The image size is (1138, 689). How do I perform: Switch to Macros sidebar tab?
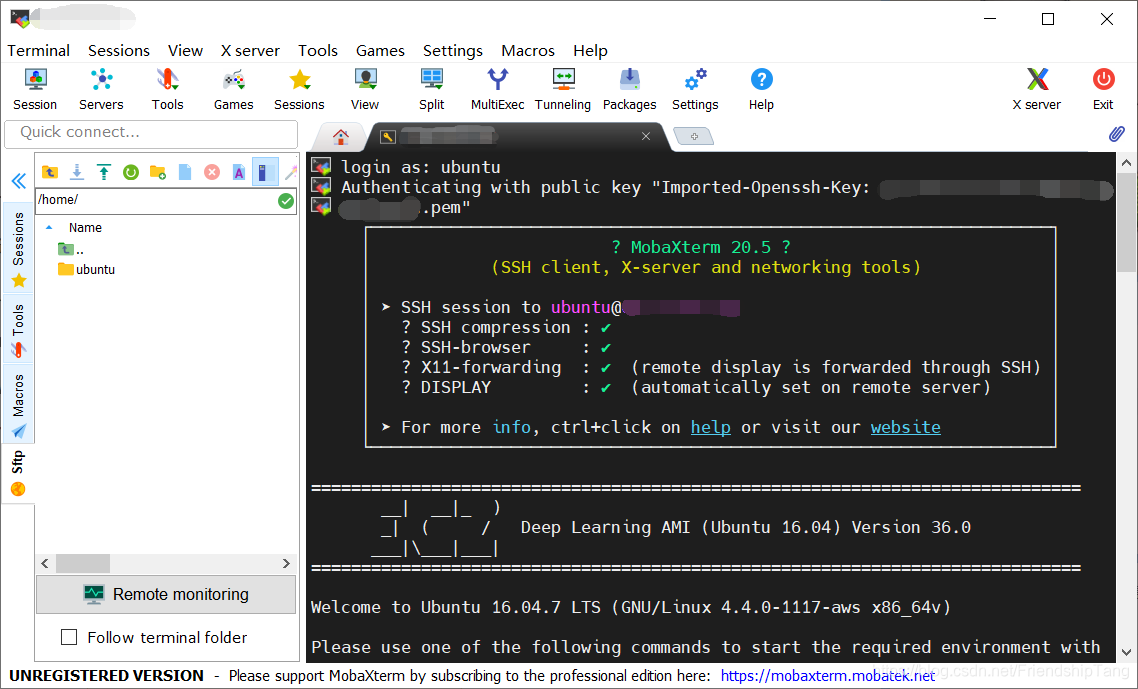click(x=18, y=404)
